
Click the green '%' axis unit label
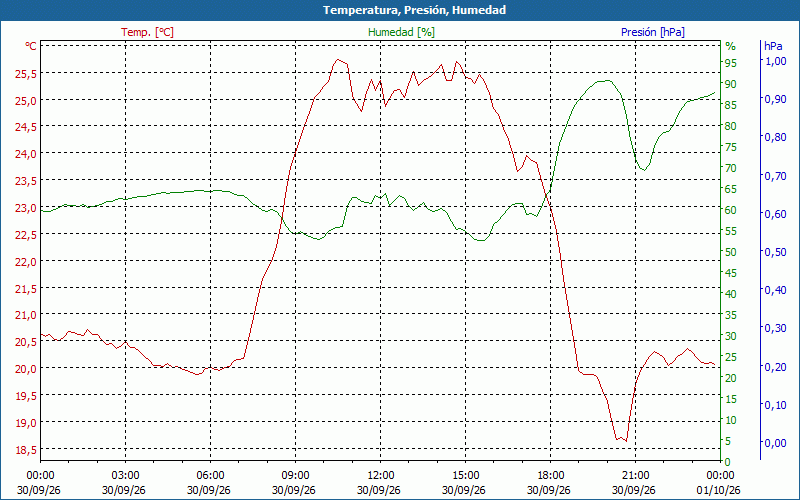tap(731, 46)
